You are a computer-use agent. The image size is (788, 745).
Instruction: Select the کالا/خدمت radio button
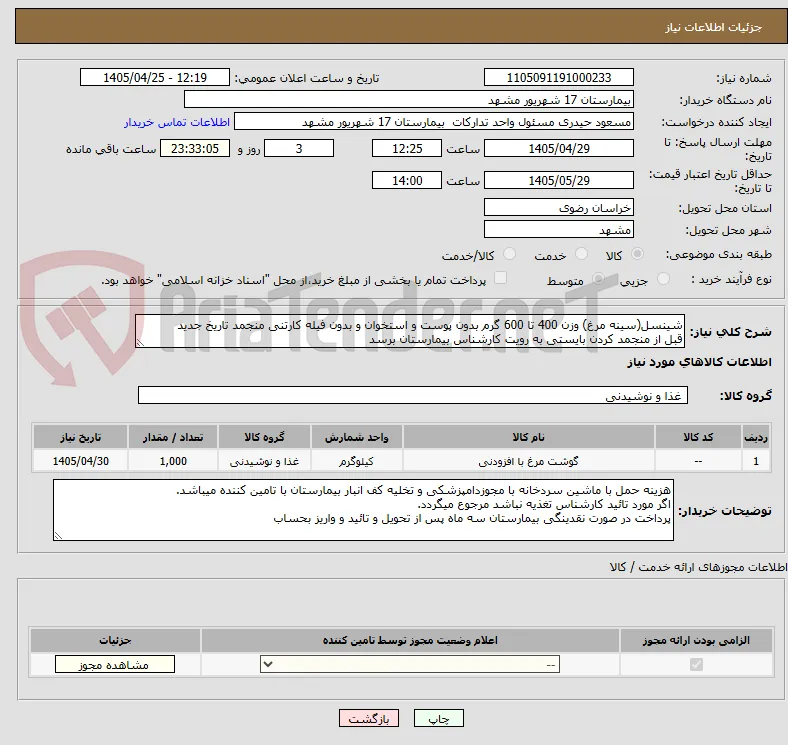(x=510, y=254)
